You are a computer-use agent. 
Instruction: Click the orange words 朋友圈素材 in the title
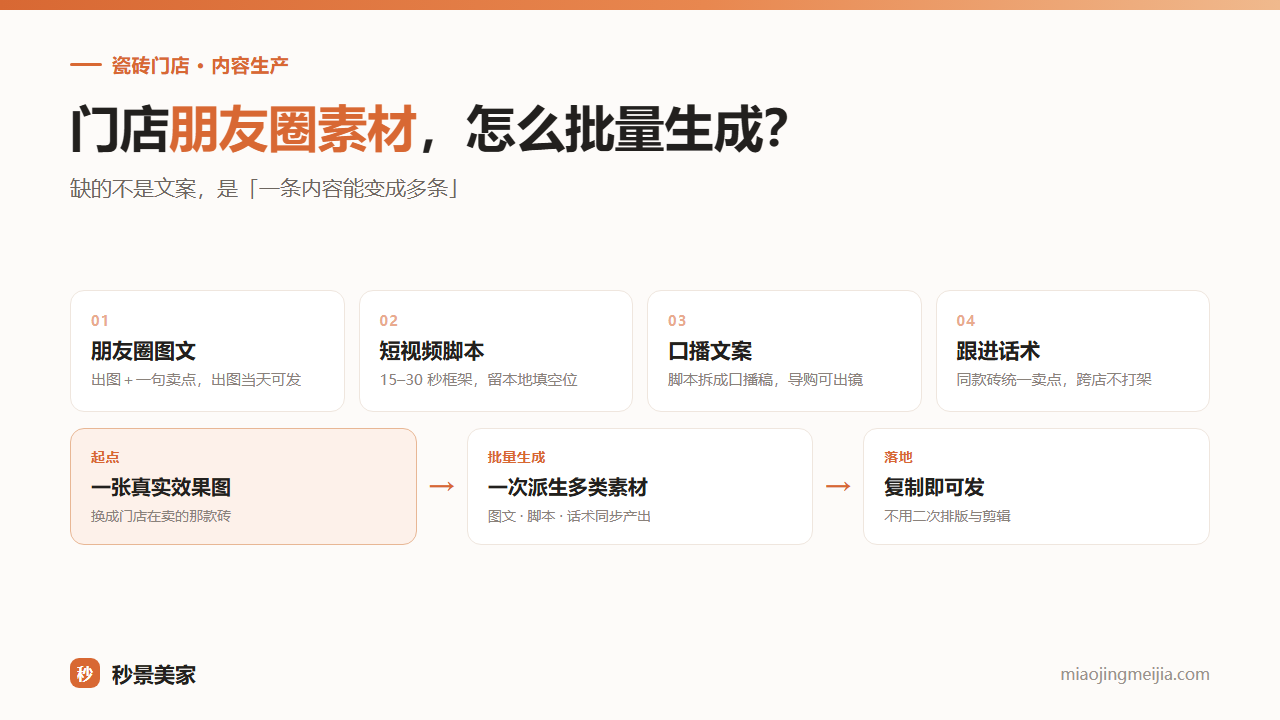(292, 130)
